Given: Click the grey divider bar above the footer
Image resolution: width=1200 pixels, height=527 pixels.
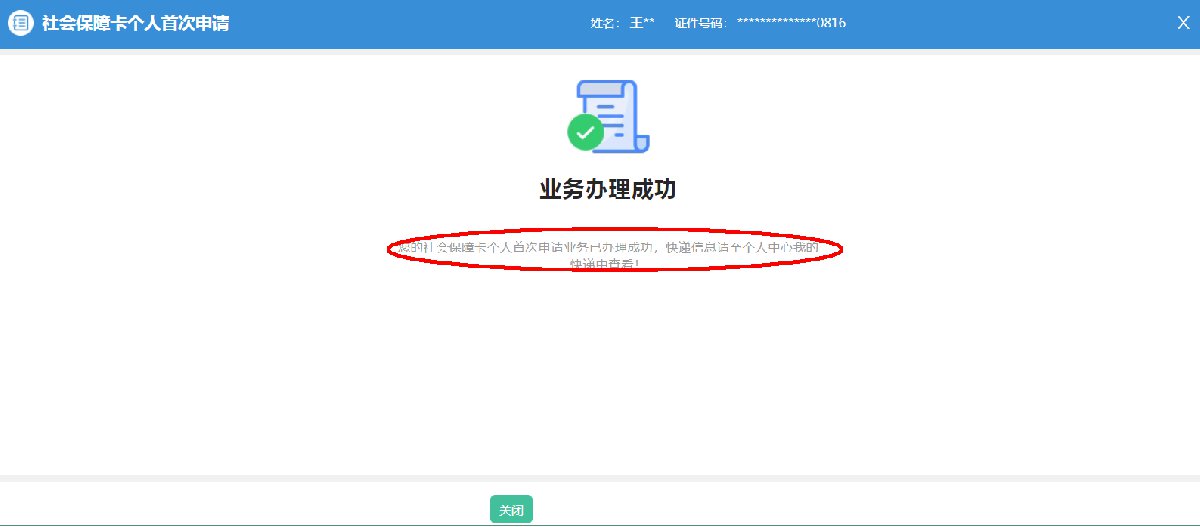Looking at the screenshot, I should click(600, 478).
